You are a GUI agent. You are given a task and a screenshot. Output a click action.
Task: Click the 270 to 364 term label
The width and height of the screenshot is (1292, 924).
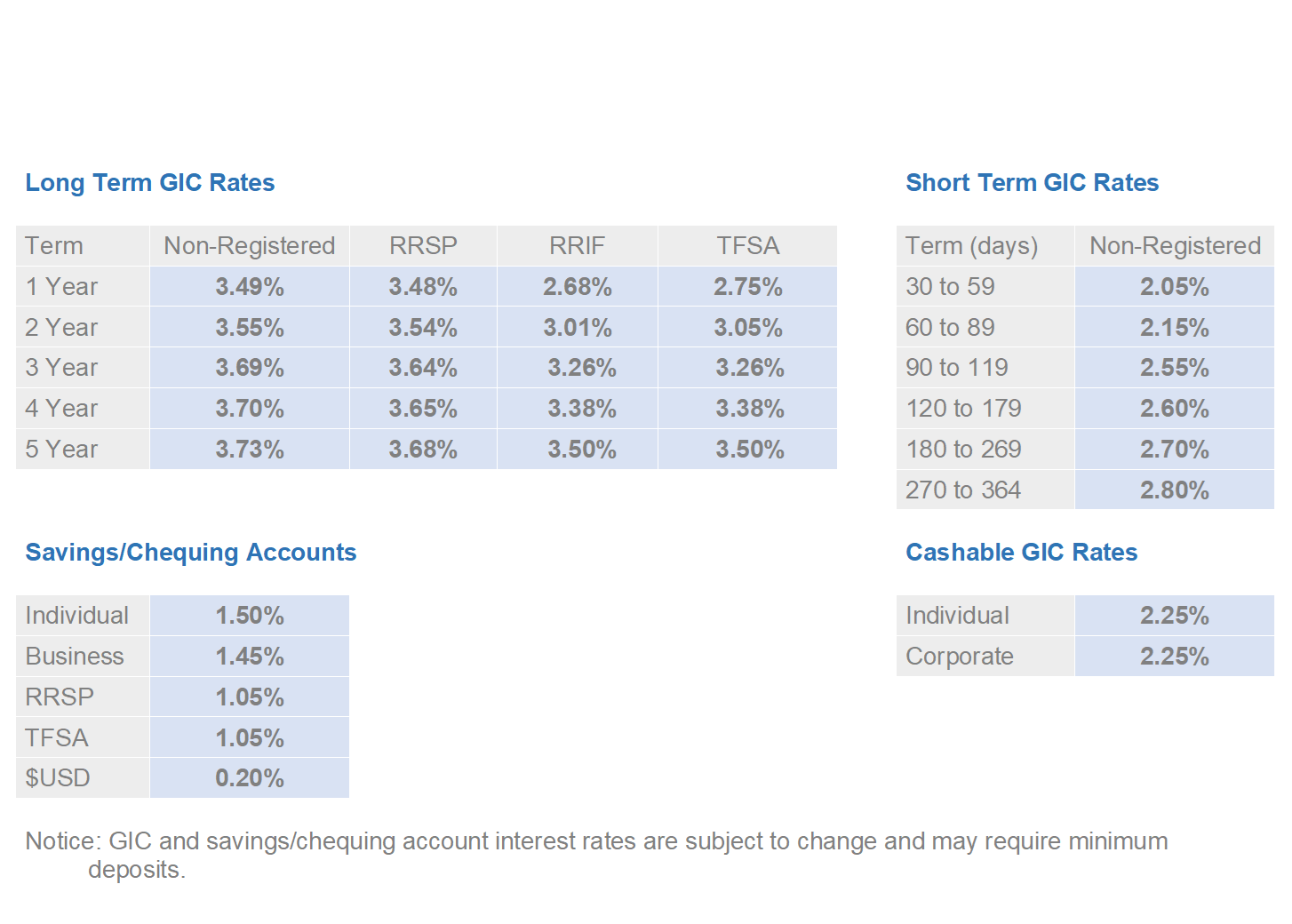point(963,490)
